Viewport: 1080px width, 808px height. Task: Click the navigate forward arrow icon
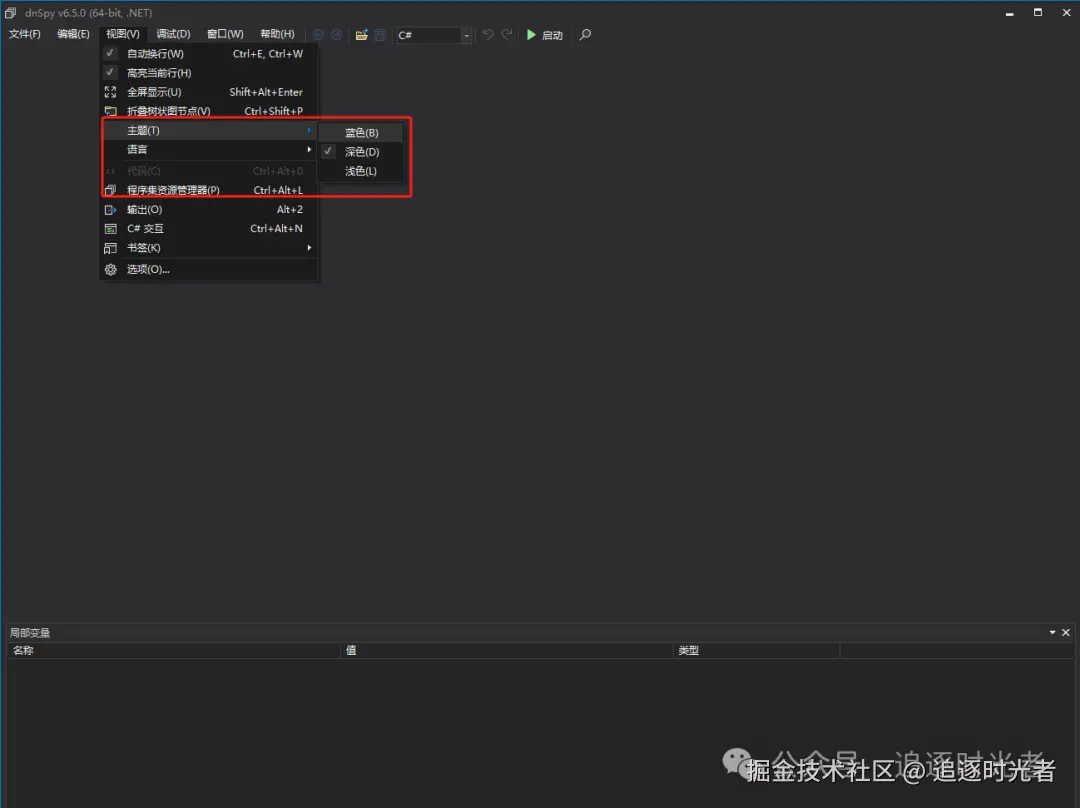pyautogui.click(x=336, y=34)
